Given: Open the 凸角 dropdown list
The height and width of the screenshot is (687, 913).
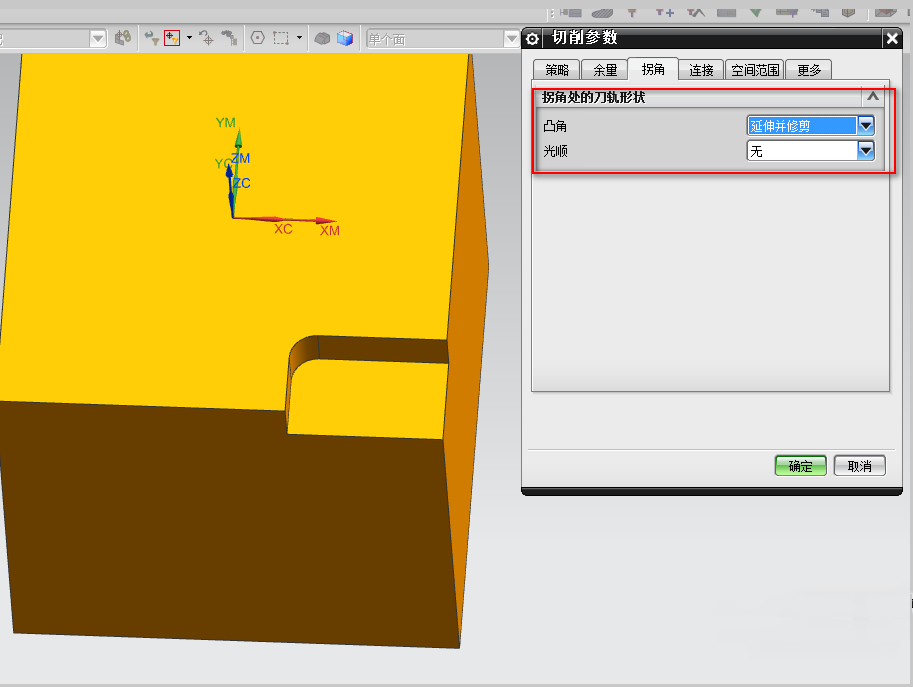Looking at the screenshot, I should [866, 125].
